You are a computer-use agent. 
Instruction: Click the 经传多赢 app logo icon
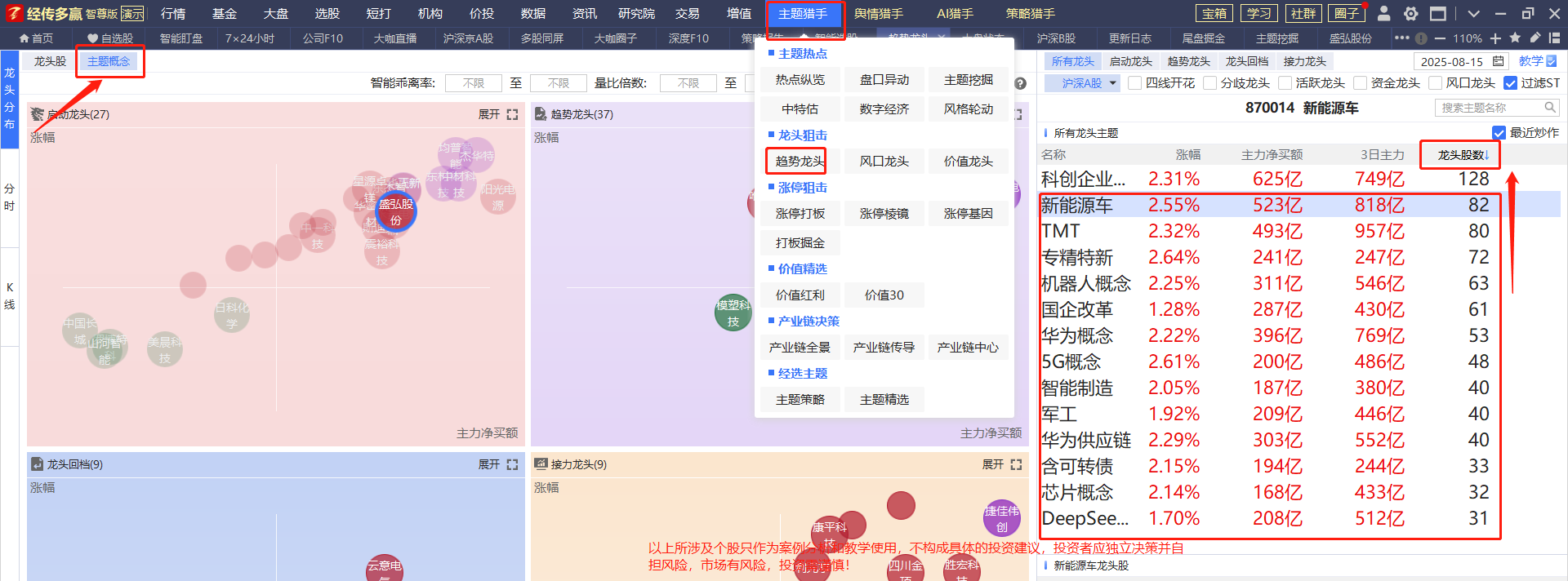[13, 13]
